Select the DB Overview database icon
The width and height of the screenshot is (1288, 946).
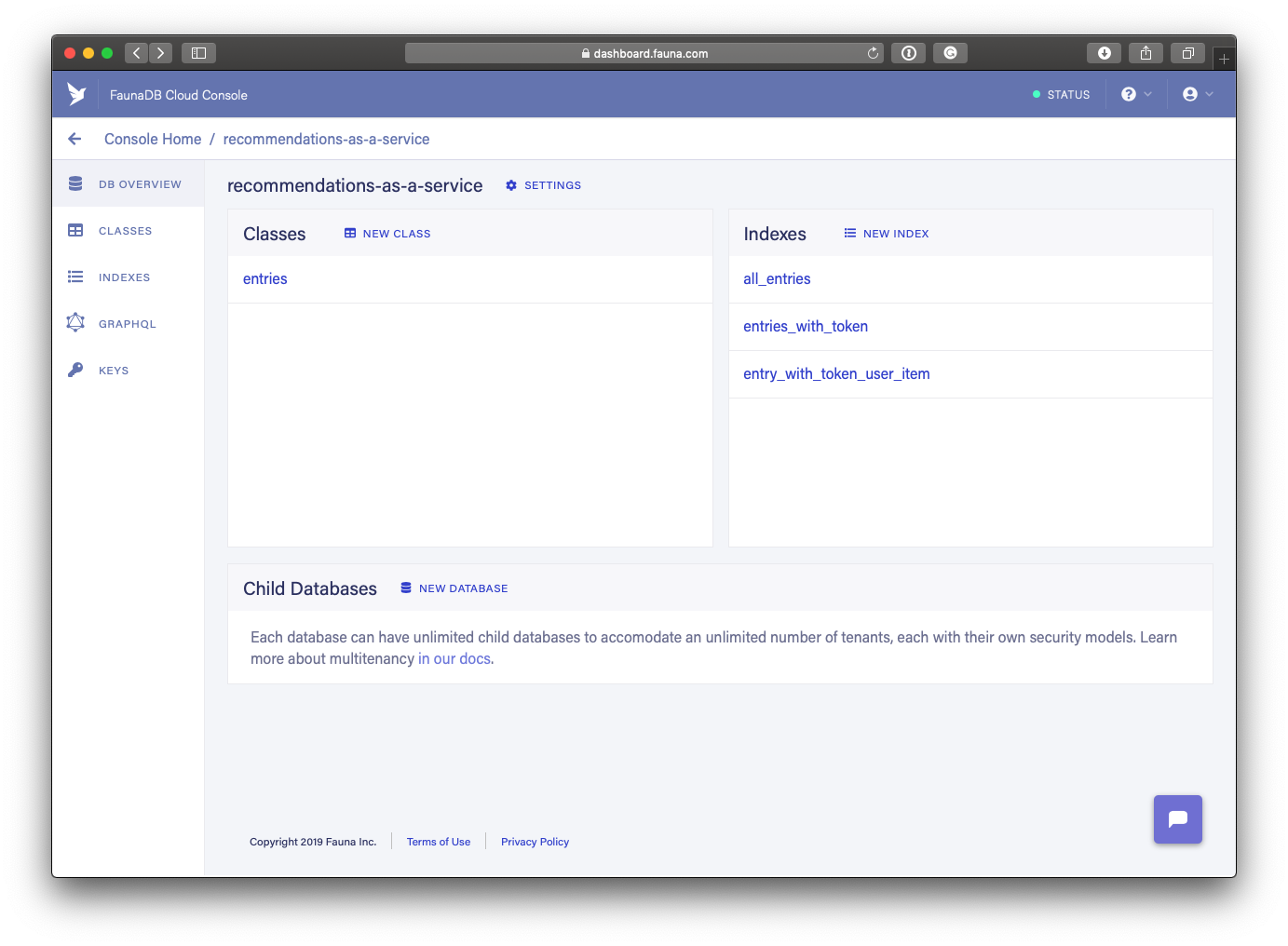point(75,183)
